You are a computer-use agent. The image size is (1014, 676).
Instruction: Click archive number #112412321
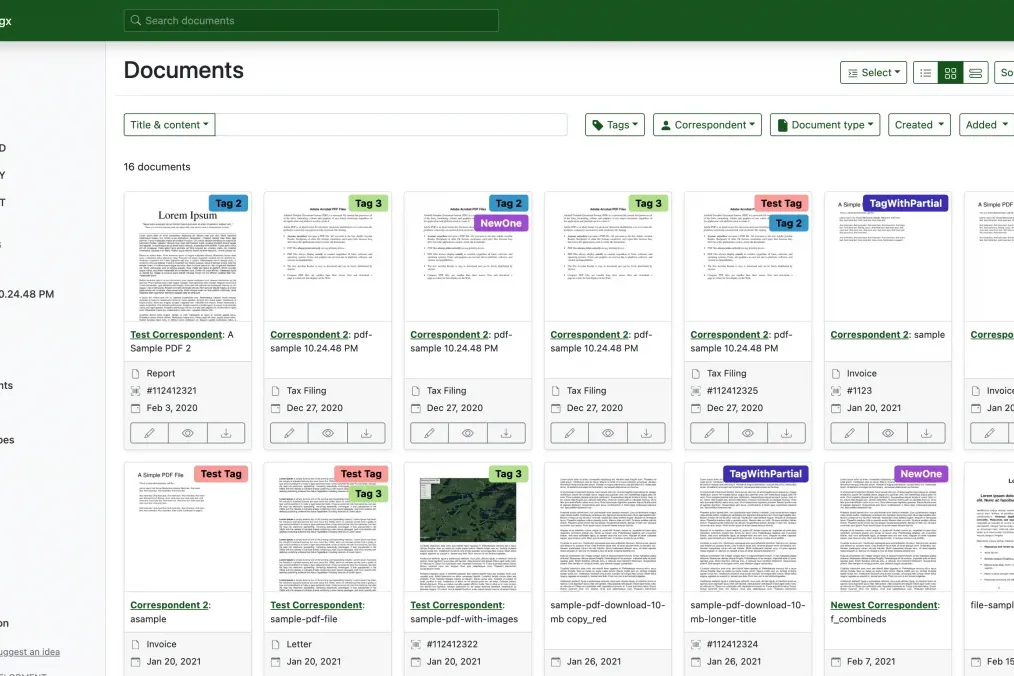[x=171, y=391]
